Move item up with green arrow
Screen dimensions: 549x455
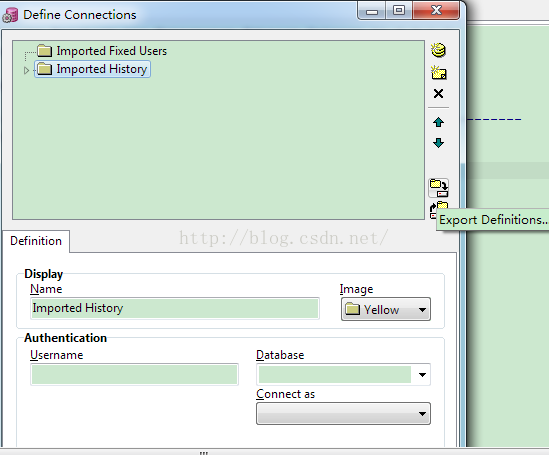[438, 122]
